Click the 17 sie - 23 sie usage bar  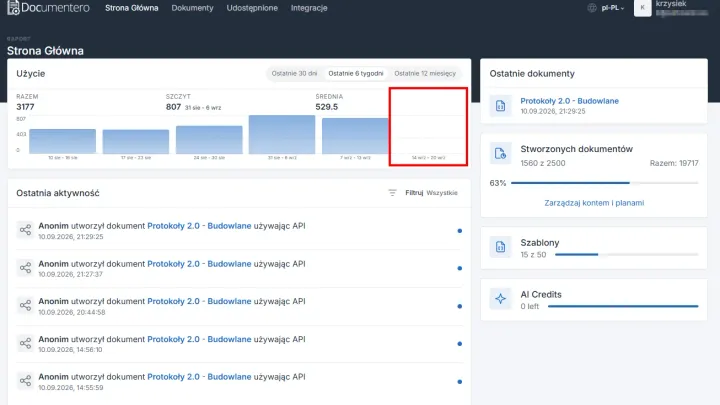click(x=136, y=142)
